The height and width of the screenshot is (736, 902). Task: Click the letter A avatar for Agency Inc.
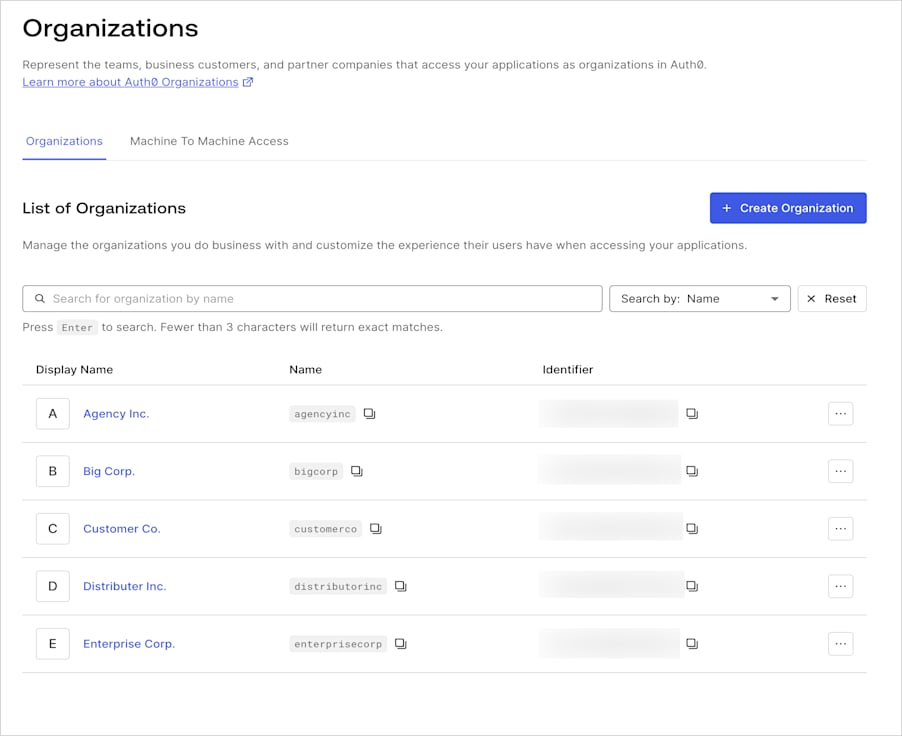(x=52, y=414)
